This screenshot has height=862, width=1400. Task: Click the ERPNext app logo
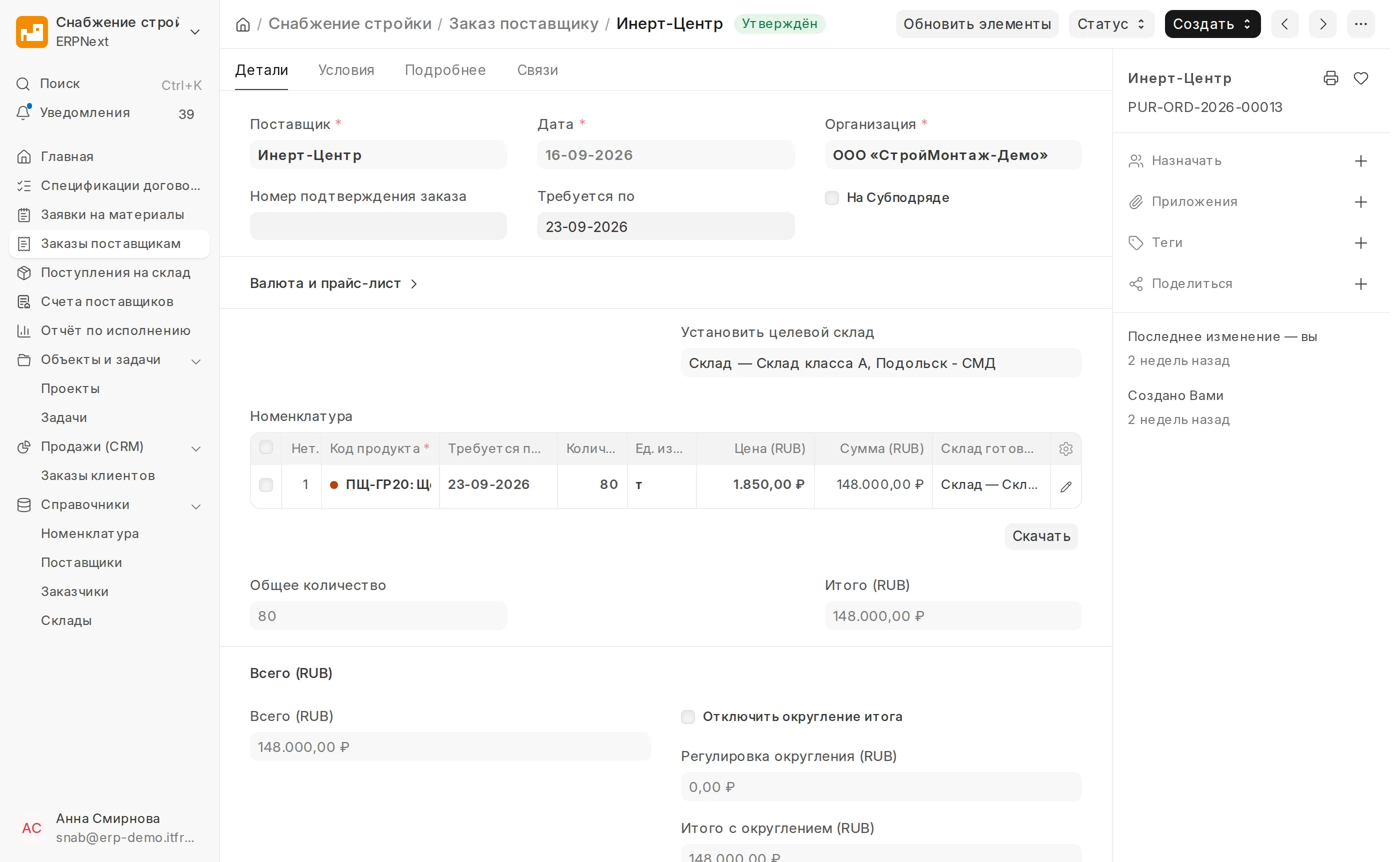tap(32, 32)
